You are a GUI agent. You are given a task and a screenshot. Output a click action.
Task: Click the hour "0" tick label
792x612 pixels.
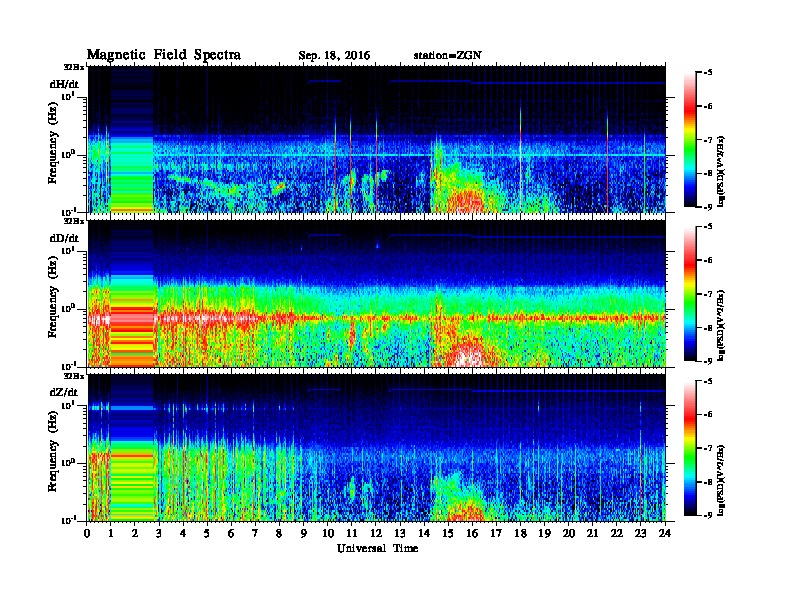pyautogui.click(x=87, y=534)
